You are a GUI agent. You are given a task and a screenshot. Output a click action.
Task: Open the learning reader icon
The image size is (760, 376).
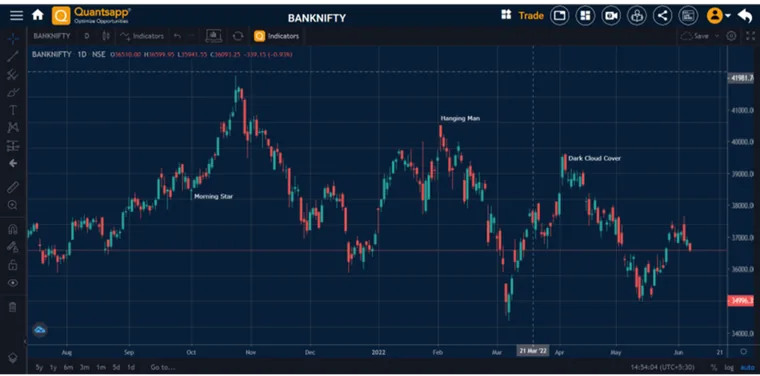click(x=637, y=16)
